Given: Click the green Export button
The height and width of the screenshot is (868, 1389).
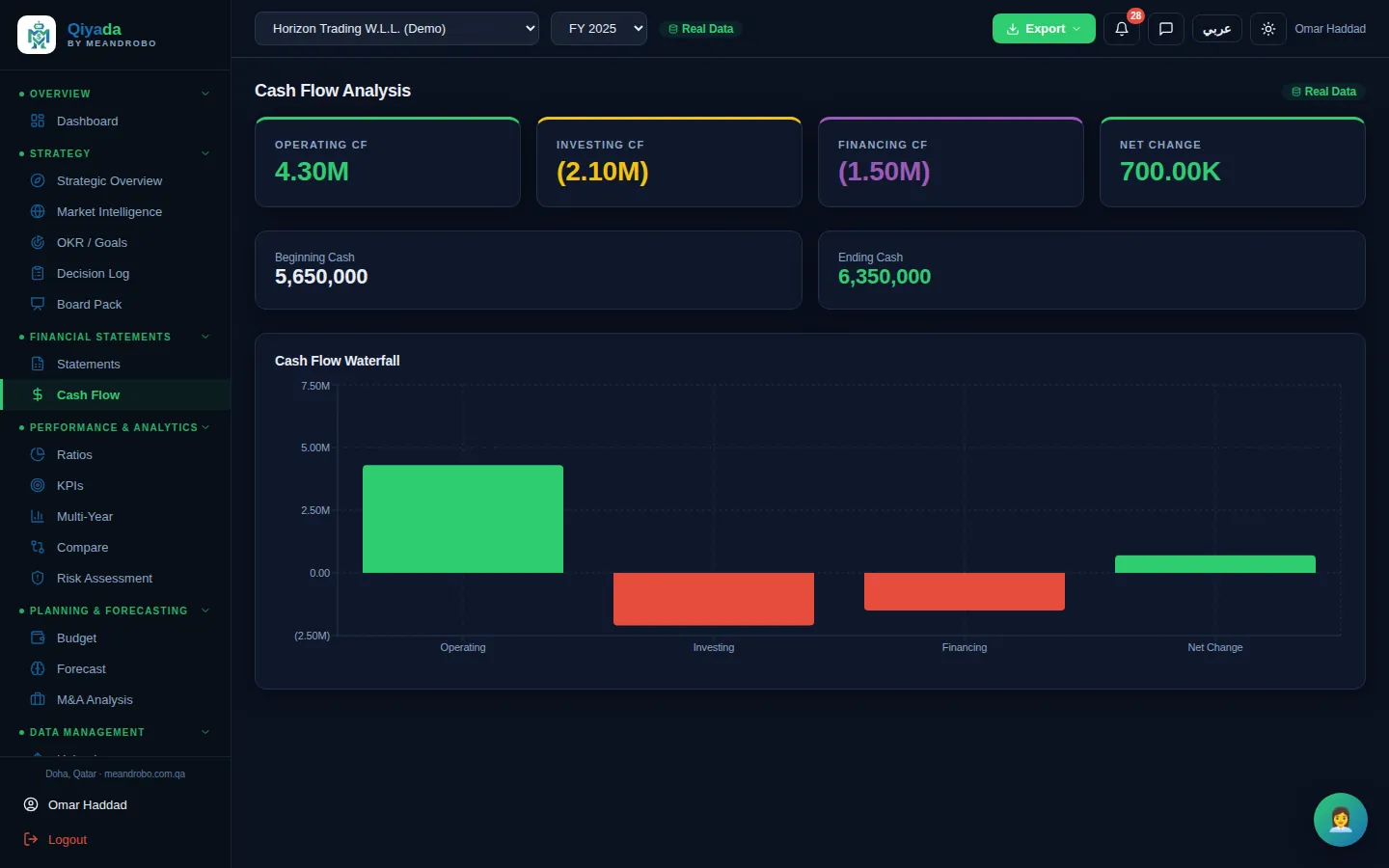Looking at the screenshot, I should pyautogui.click(x=1044, y=29).
